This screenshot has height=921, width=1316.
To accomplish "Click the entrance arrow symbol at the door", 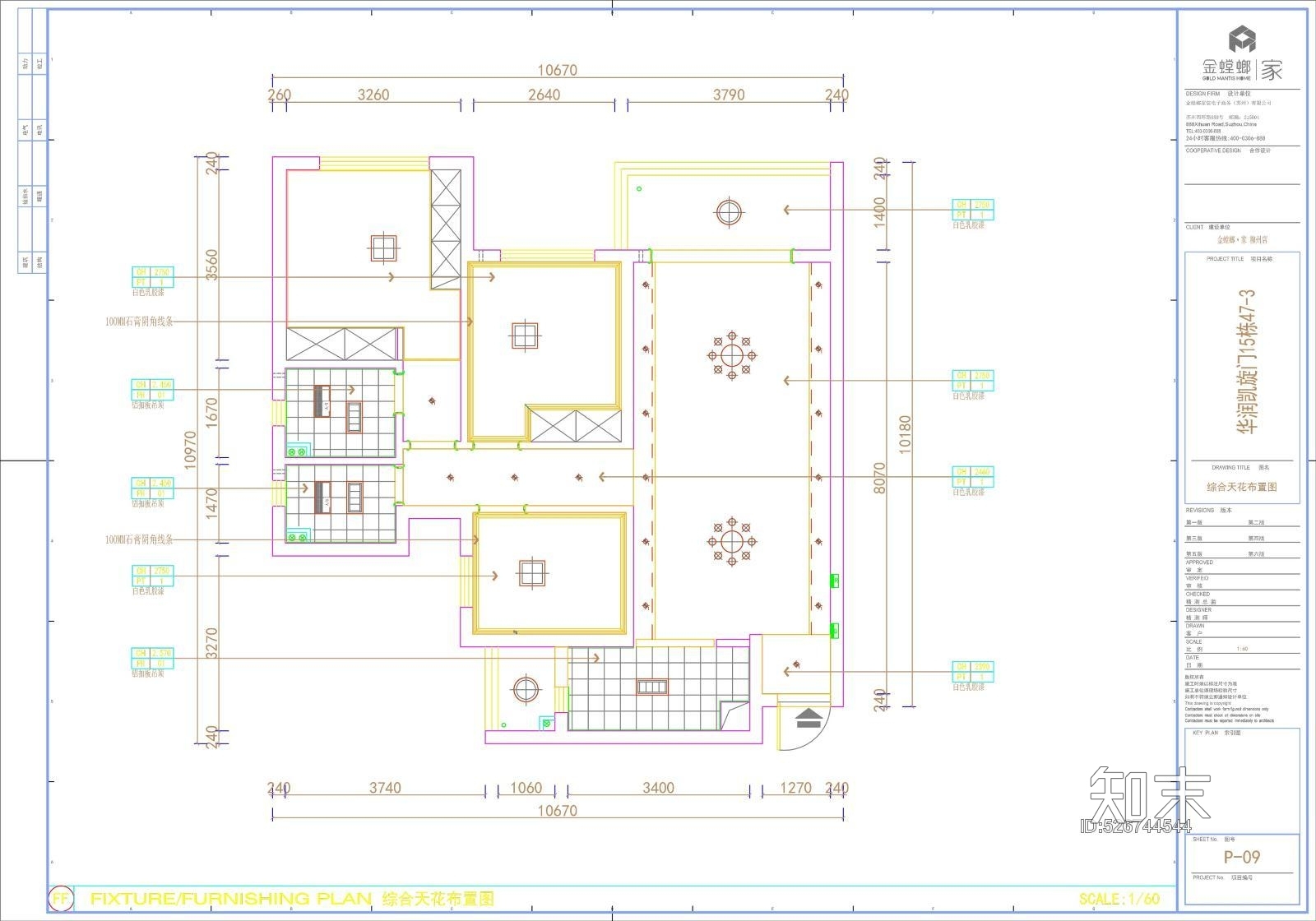I will click(x=809, y=718).
